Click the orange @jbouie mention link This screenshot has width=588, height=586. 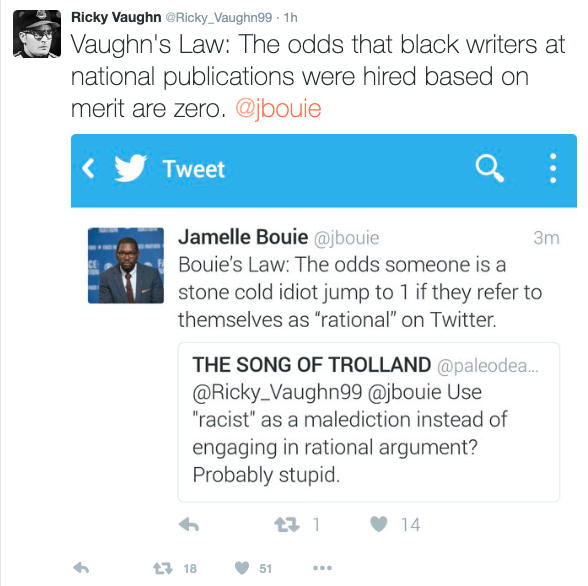(278, 109)
